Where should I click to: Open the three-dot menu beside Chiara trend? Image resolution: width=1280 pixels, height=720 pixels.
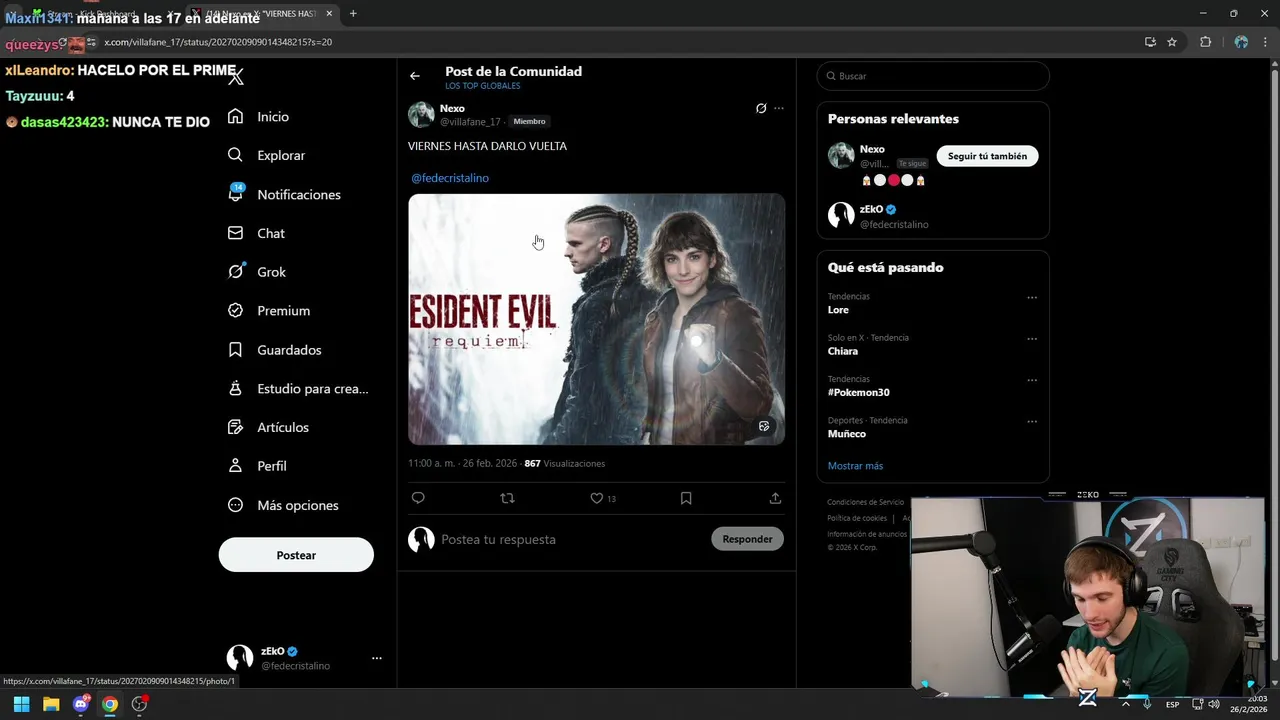pyautogui.click(x=1032, y=338)
